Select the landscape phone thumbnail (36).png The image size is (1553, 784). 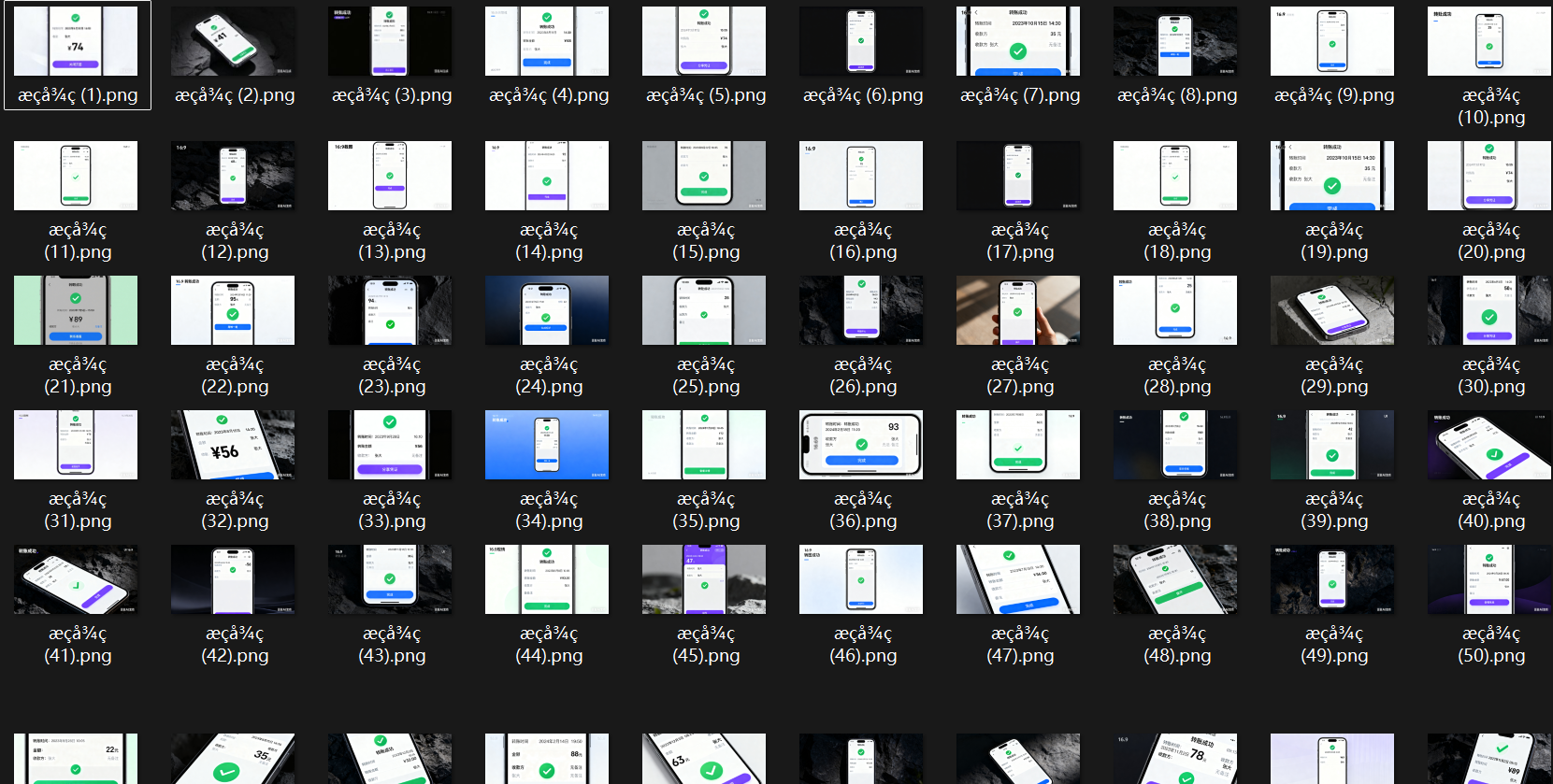861,445
